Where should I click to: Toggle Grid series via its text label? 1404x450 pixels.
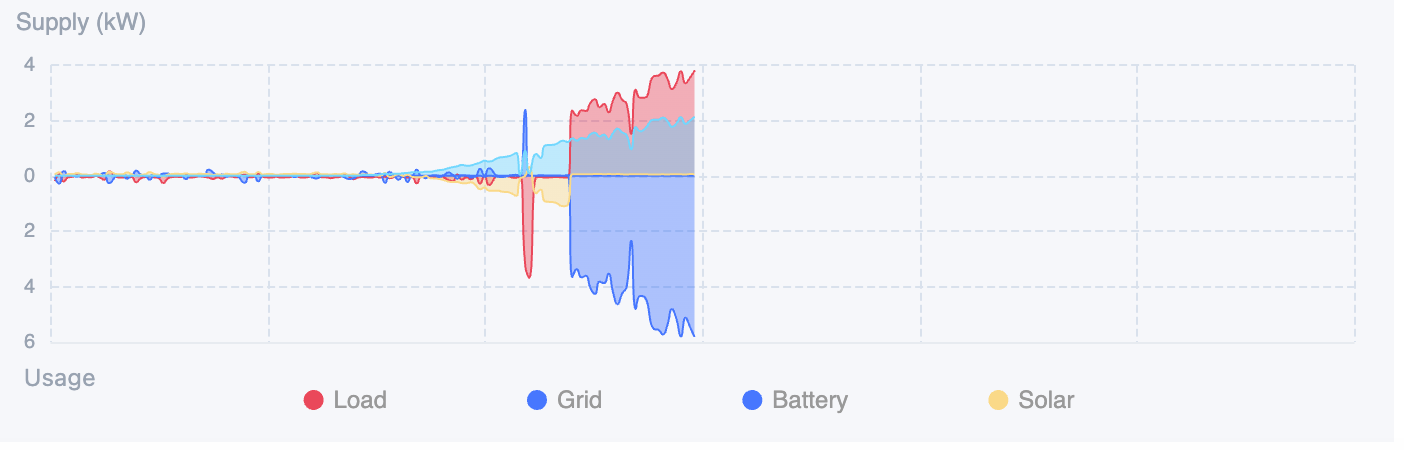point(580,401)
